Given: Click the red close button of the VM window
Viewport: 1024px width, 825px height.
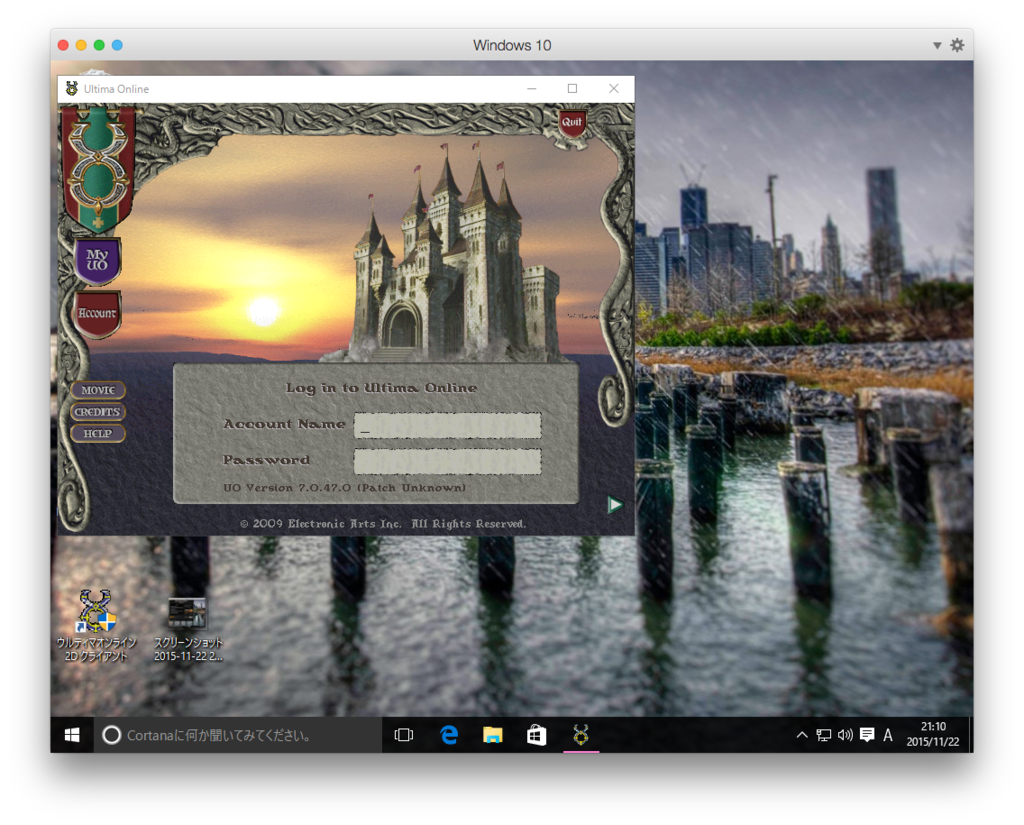Looking at the screenshot, I should 63,45.
